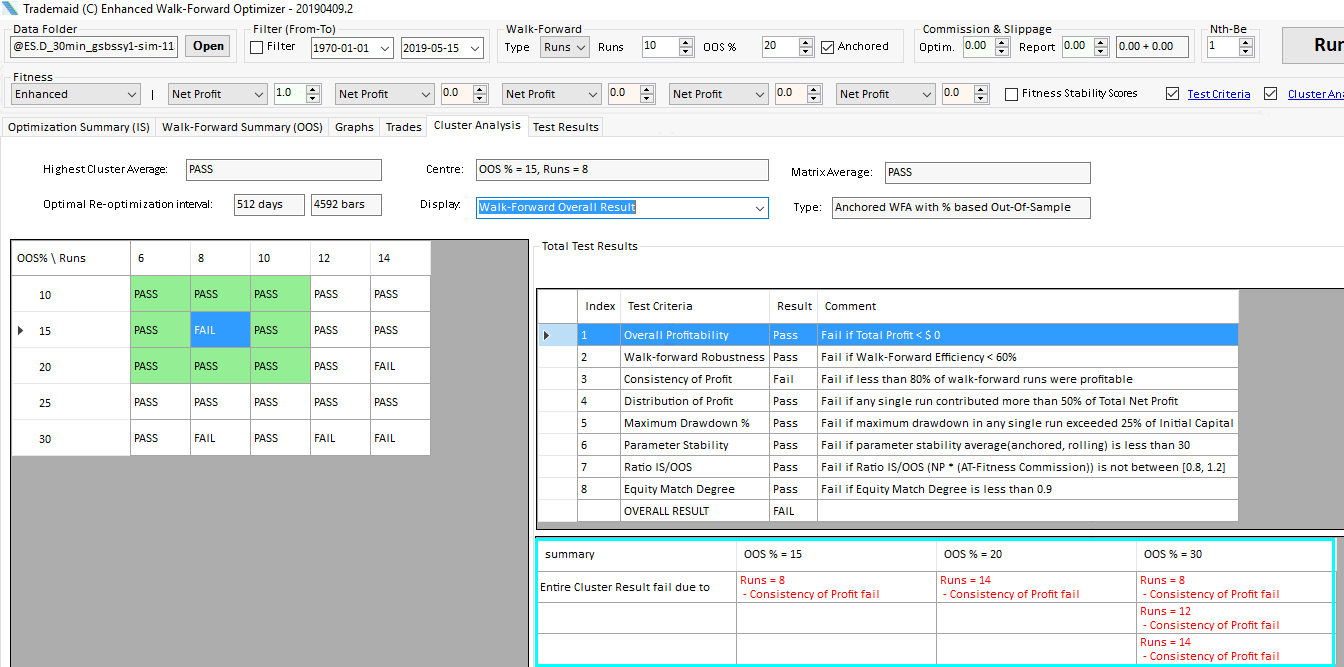Decrease the OOS % spinner value

(x=806, y=51)
